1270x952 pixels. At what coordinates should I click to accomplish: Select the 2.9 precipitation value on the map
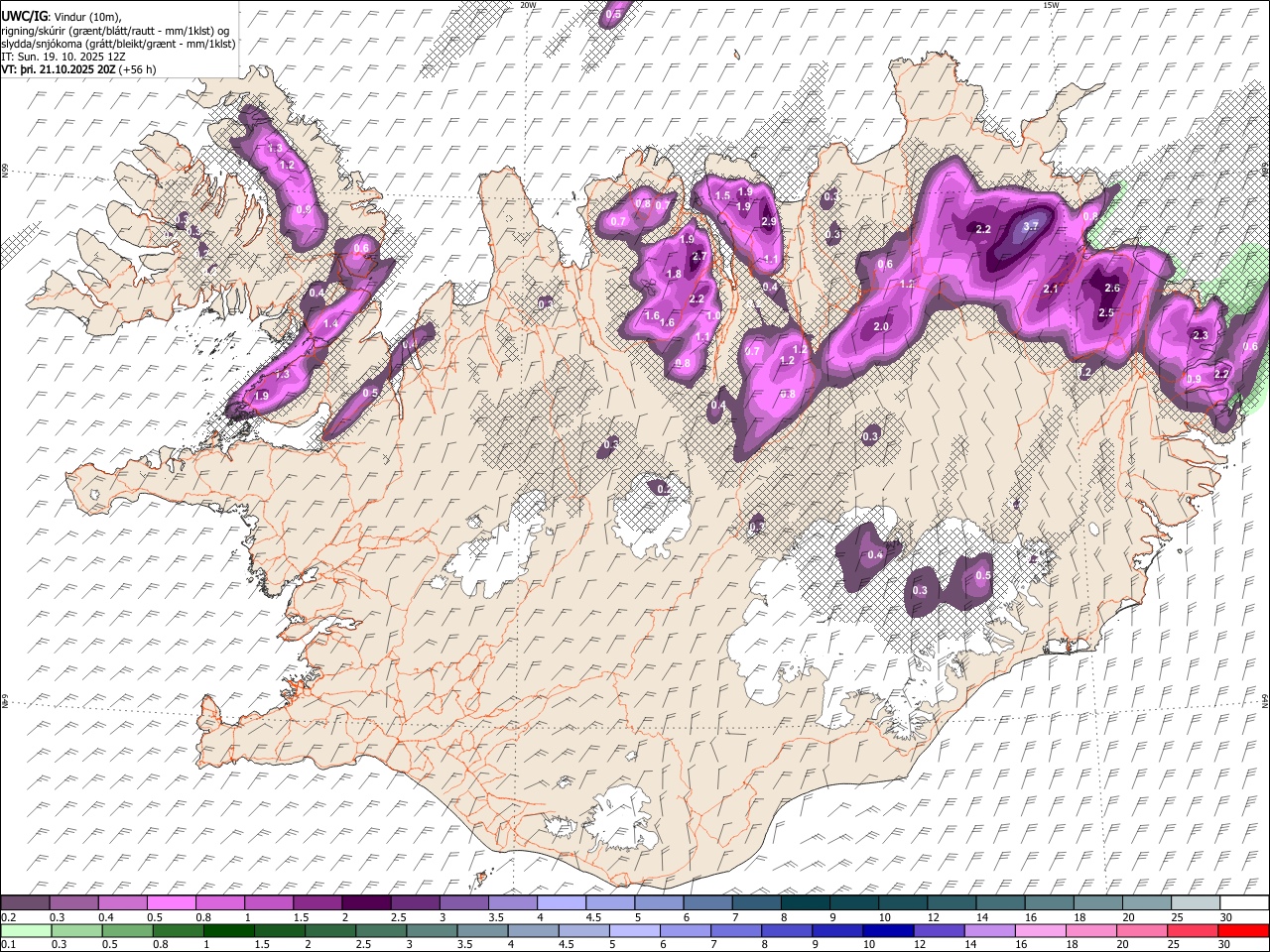click(768, 222)
